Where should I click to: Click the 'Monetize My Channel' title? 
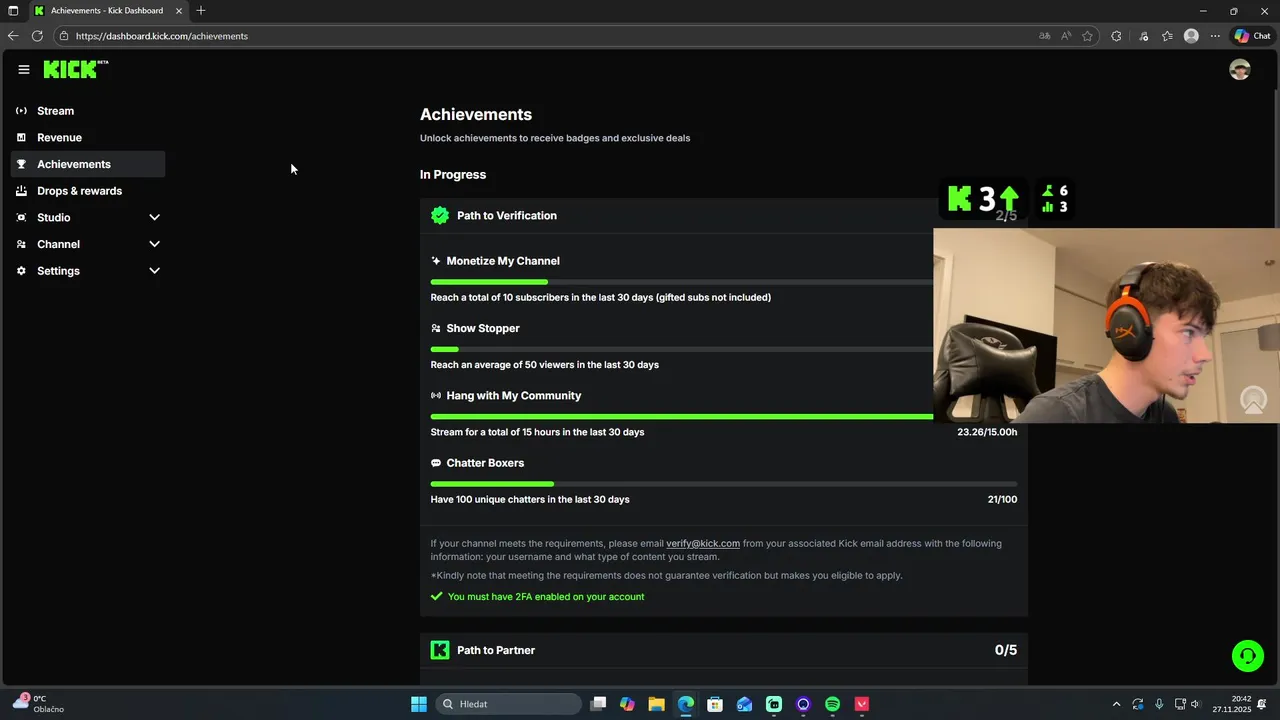503,261
